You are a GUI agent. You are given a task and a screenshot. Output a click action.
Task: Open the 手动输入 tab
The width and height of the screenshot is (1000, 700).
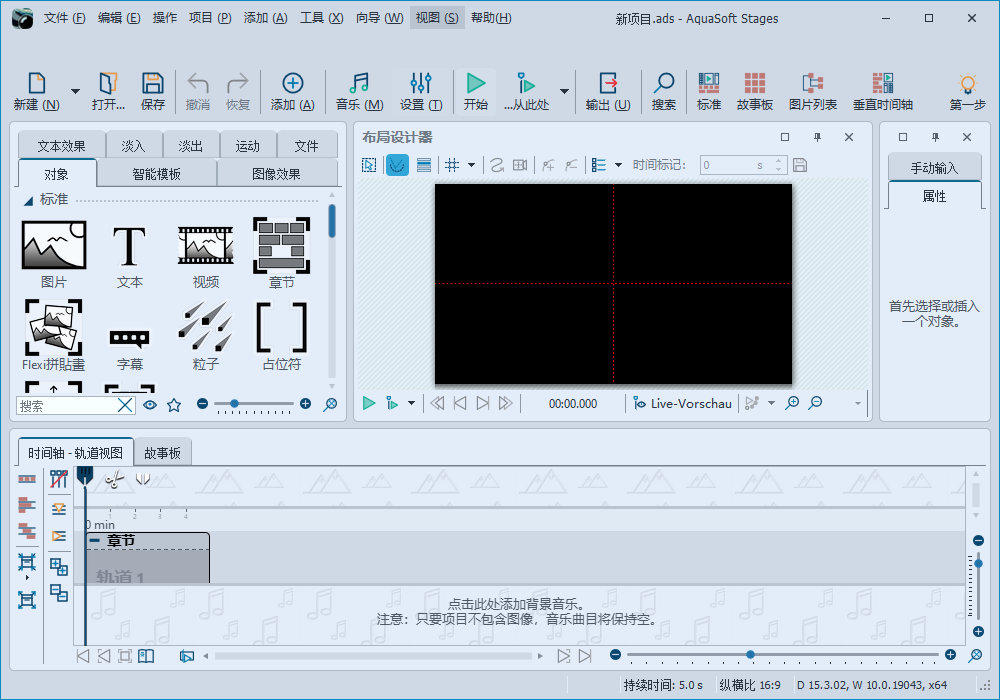tap(934, 168)
